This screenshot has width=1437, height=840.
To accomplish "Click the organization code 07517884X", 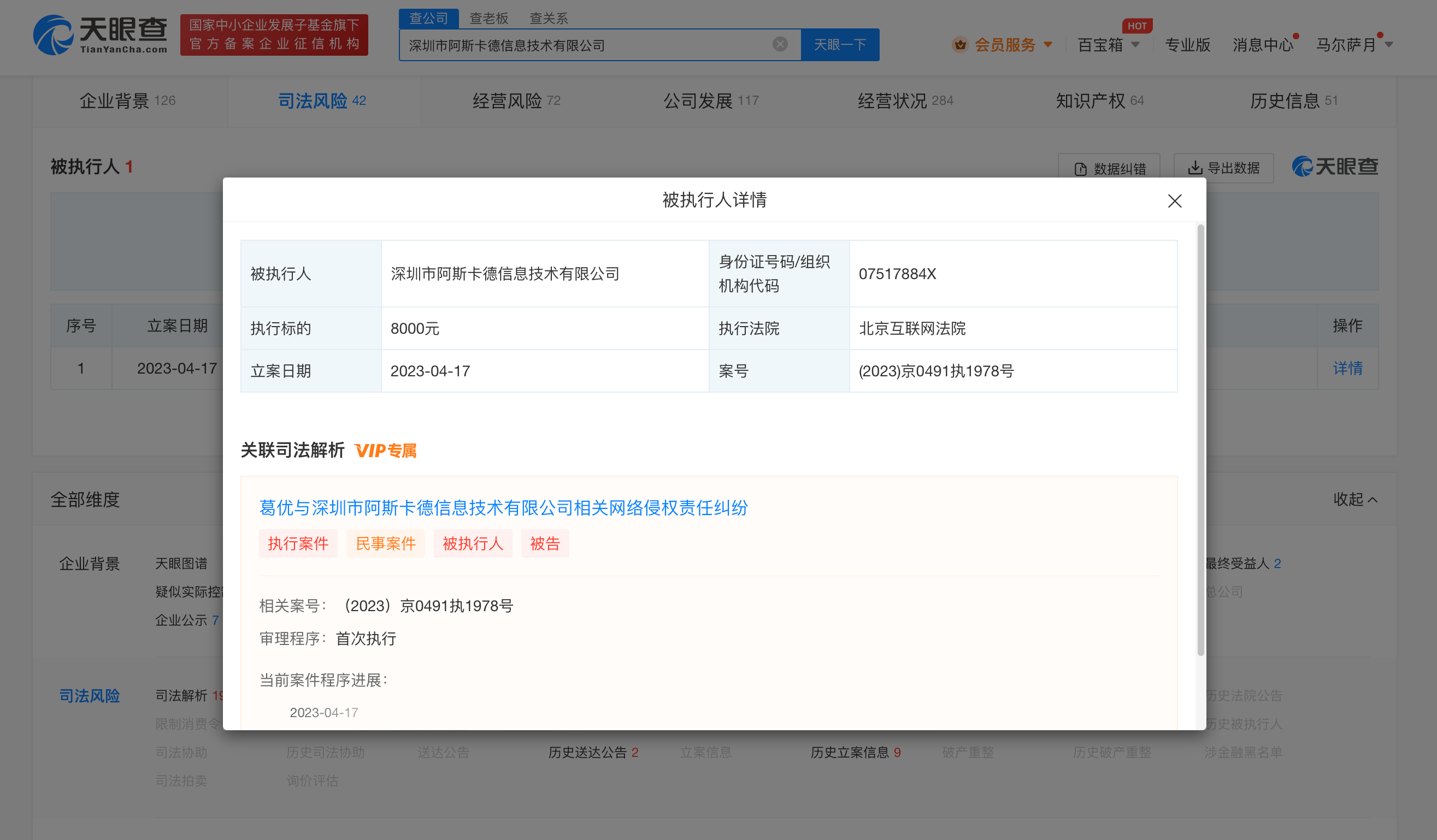I will point(897,274).
